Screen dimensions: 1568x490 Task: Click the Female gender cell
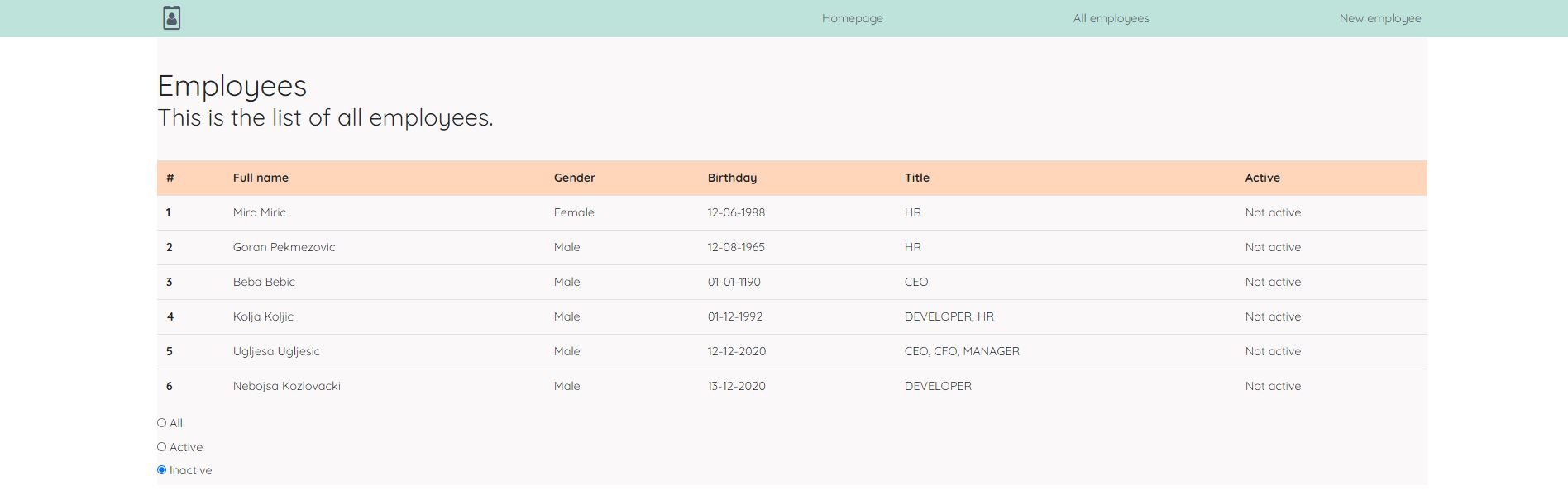point(574,212)
